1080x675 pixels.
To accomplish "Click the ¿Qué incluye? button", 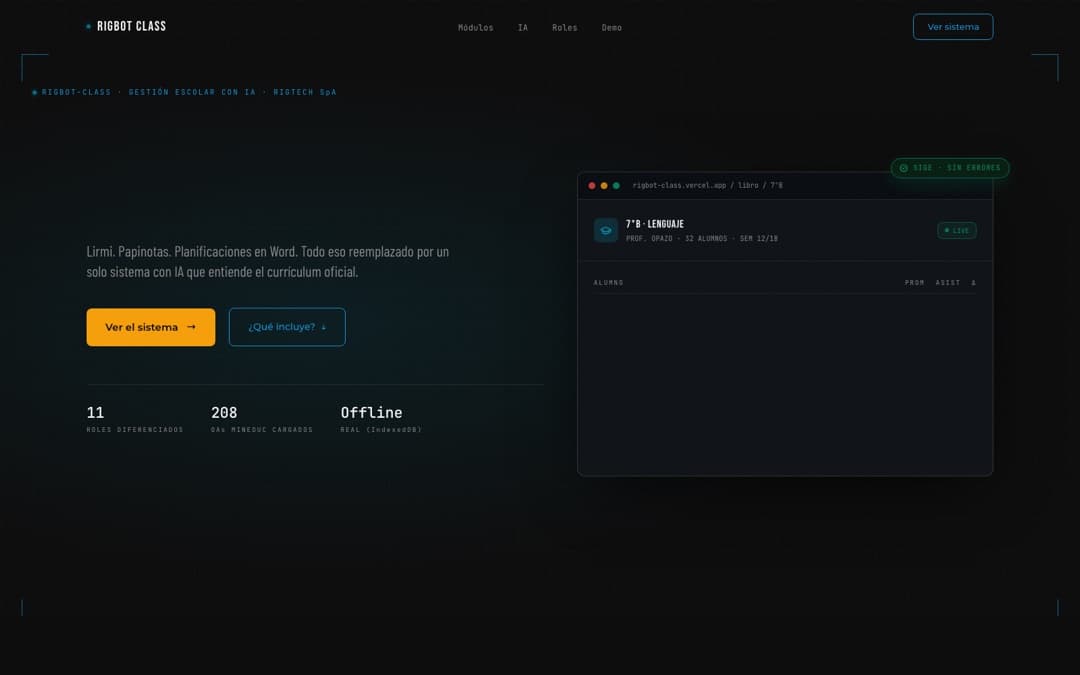I will [x=287, y=327].
